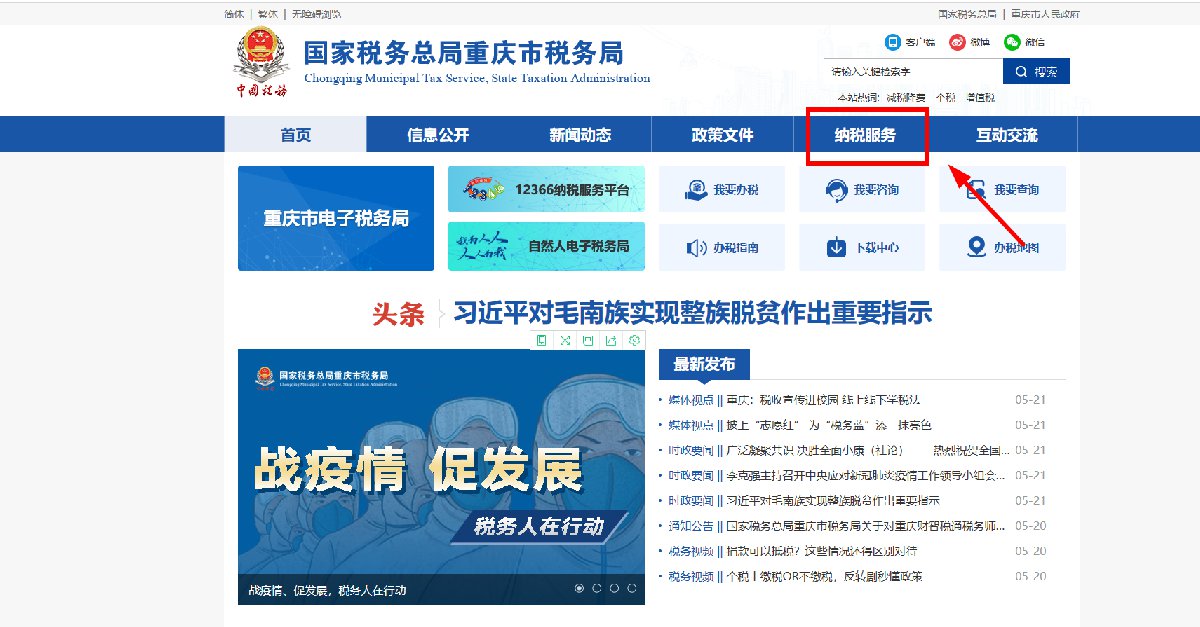Click the carousel caption 战疫情、促发展，税务人在行动
This screenshot has width=1200, height=627.
tap(327, 590)
